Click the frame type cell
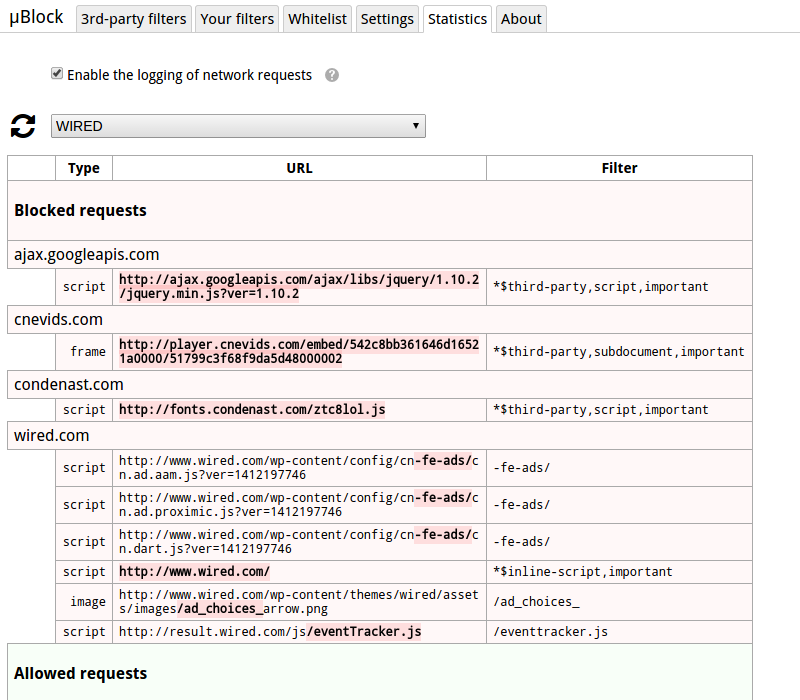The image size is (800, 700). point(84,352)
